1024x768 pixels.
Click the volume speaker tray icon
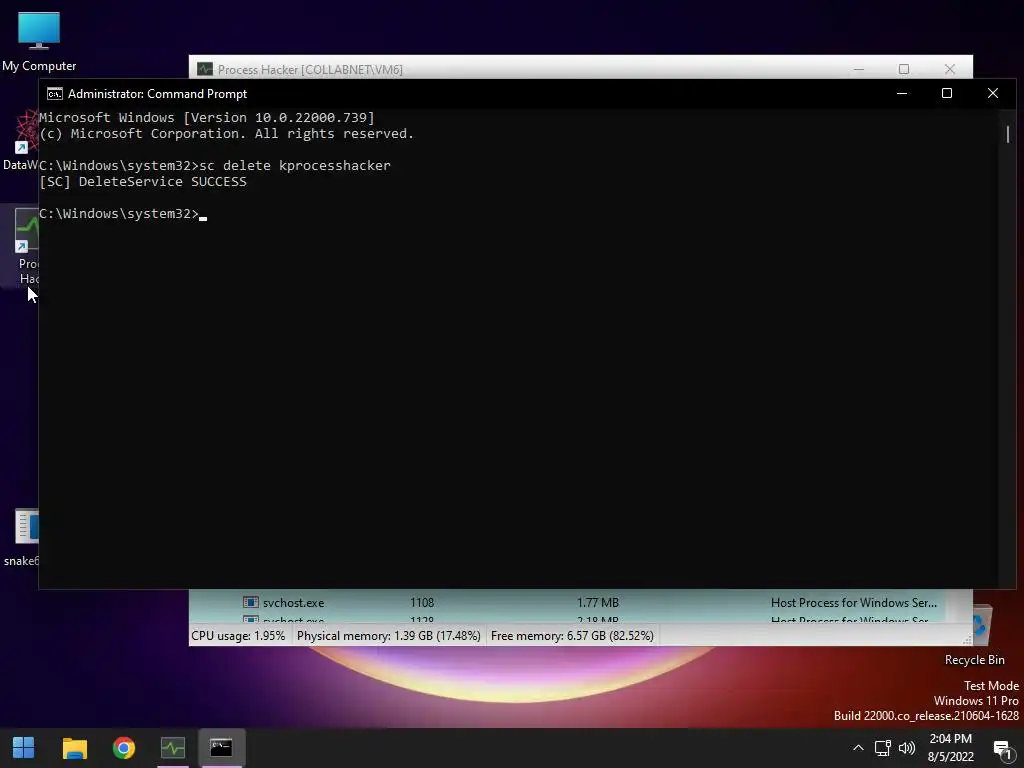[906, 748]
